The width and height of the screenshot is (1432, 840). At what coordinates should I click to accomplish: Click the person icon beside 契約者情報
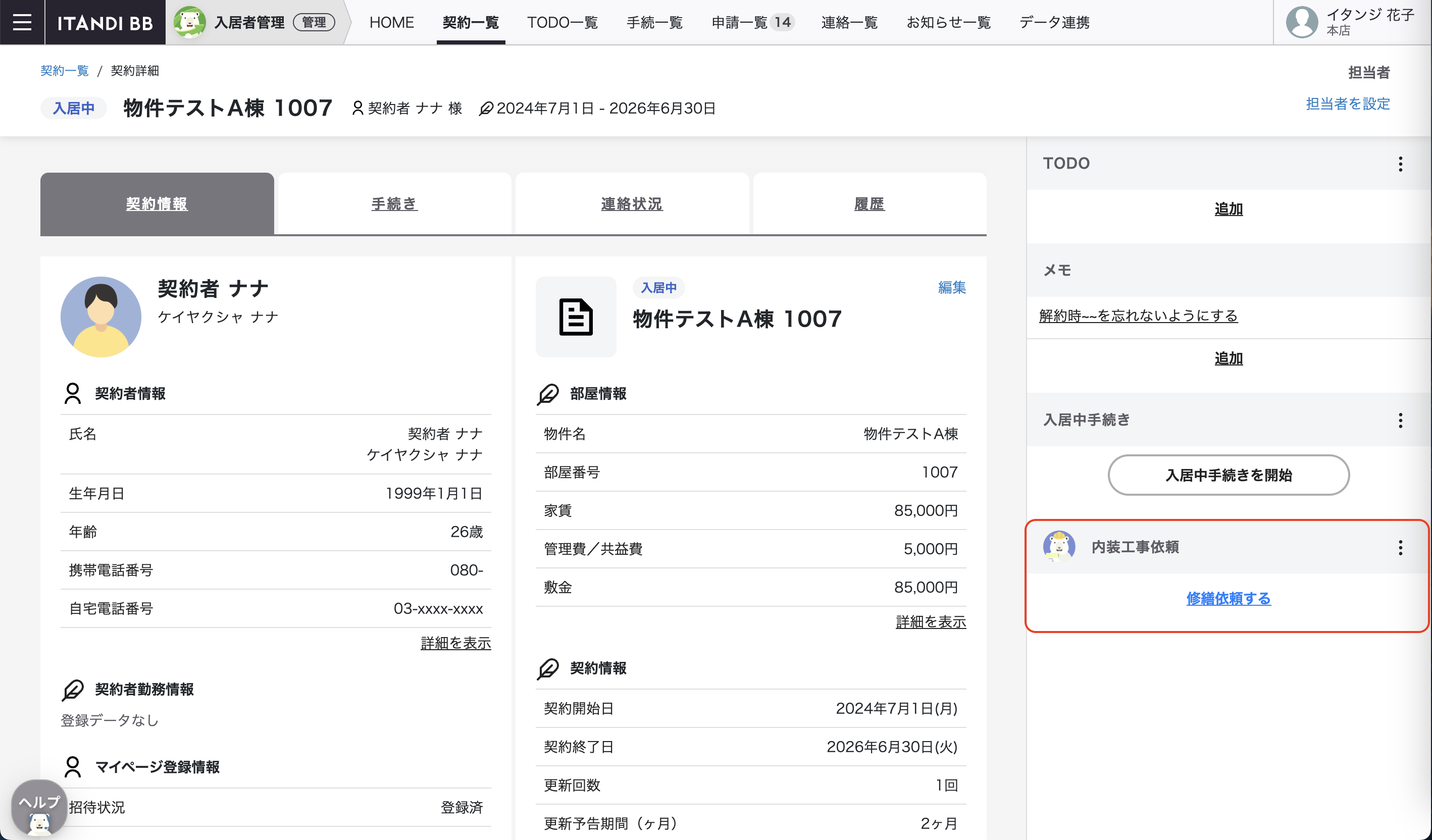coord(73,393)
